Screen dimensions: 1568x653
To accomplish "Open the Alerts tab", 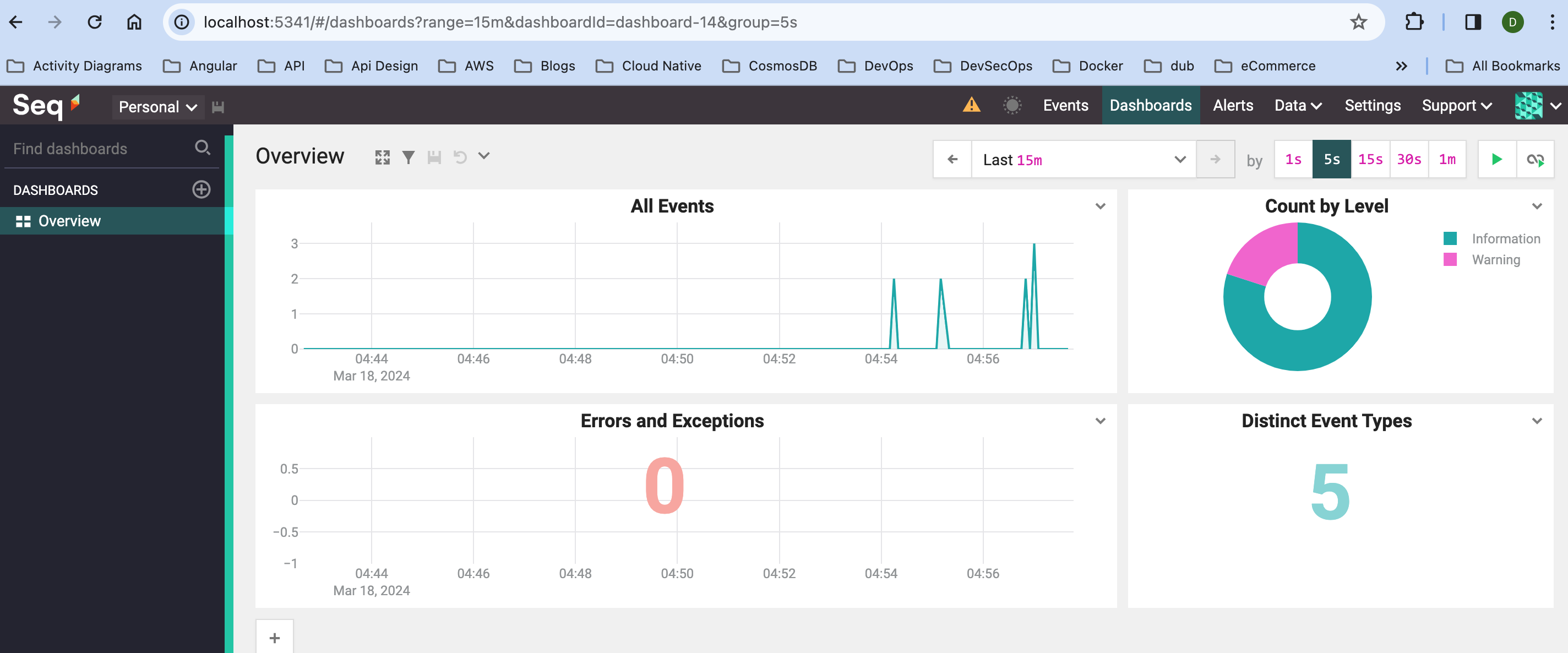I will click(x=1233, y=105).
